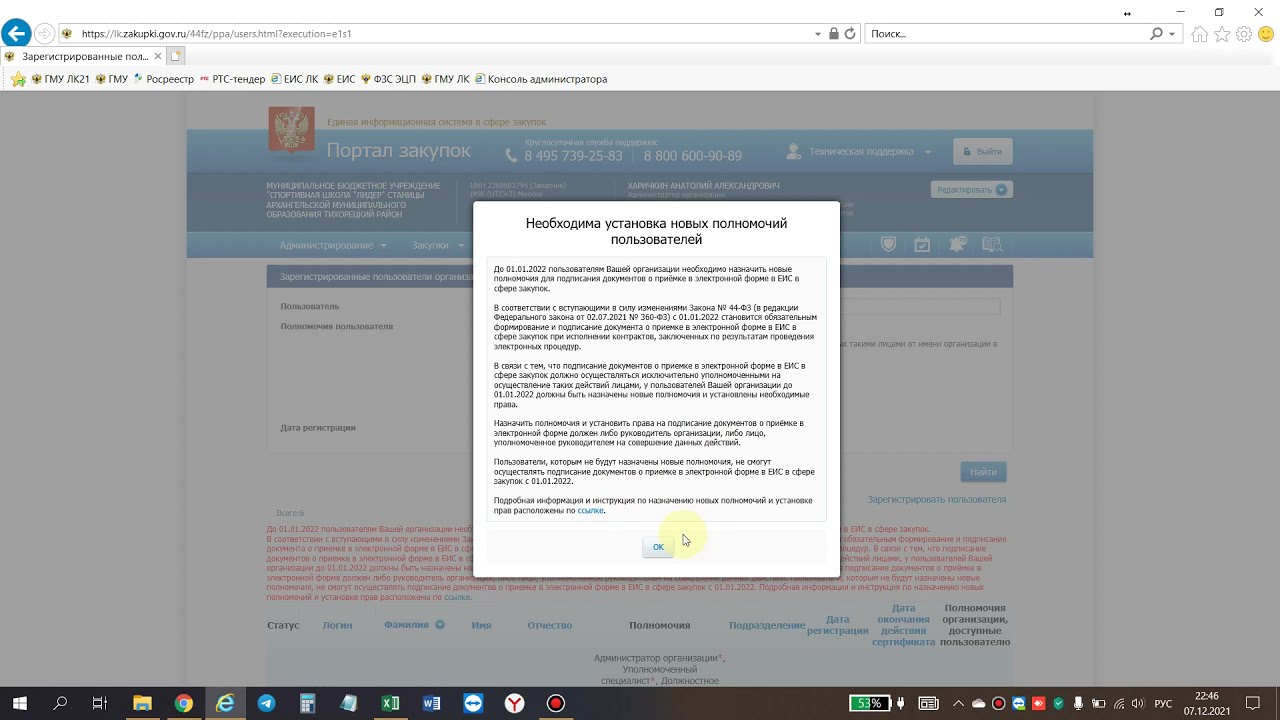
Task: Click the security padlock icon in address bar
Action: 834,34
